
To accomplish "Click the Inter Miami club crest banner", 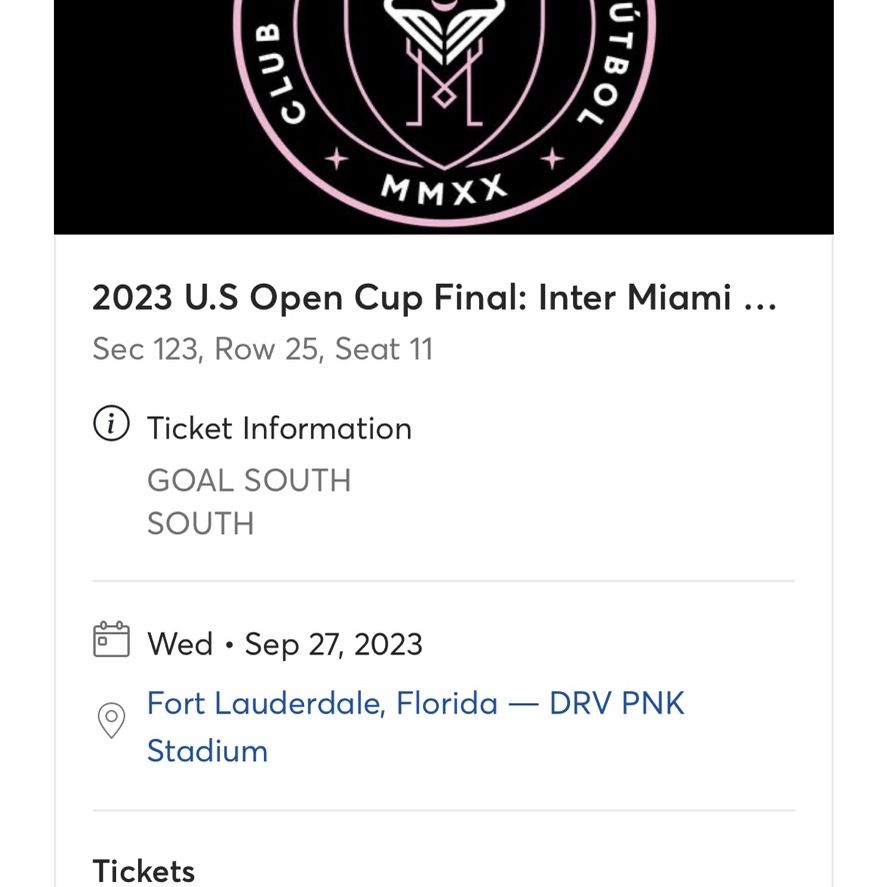I will [444, 117].
